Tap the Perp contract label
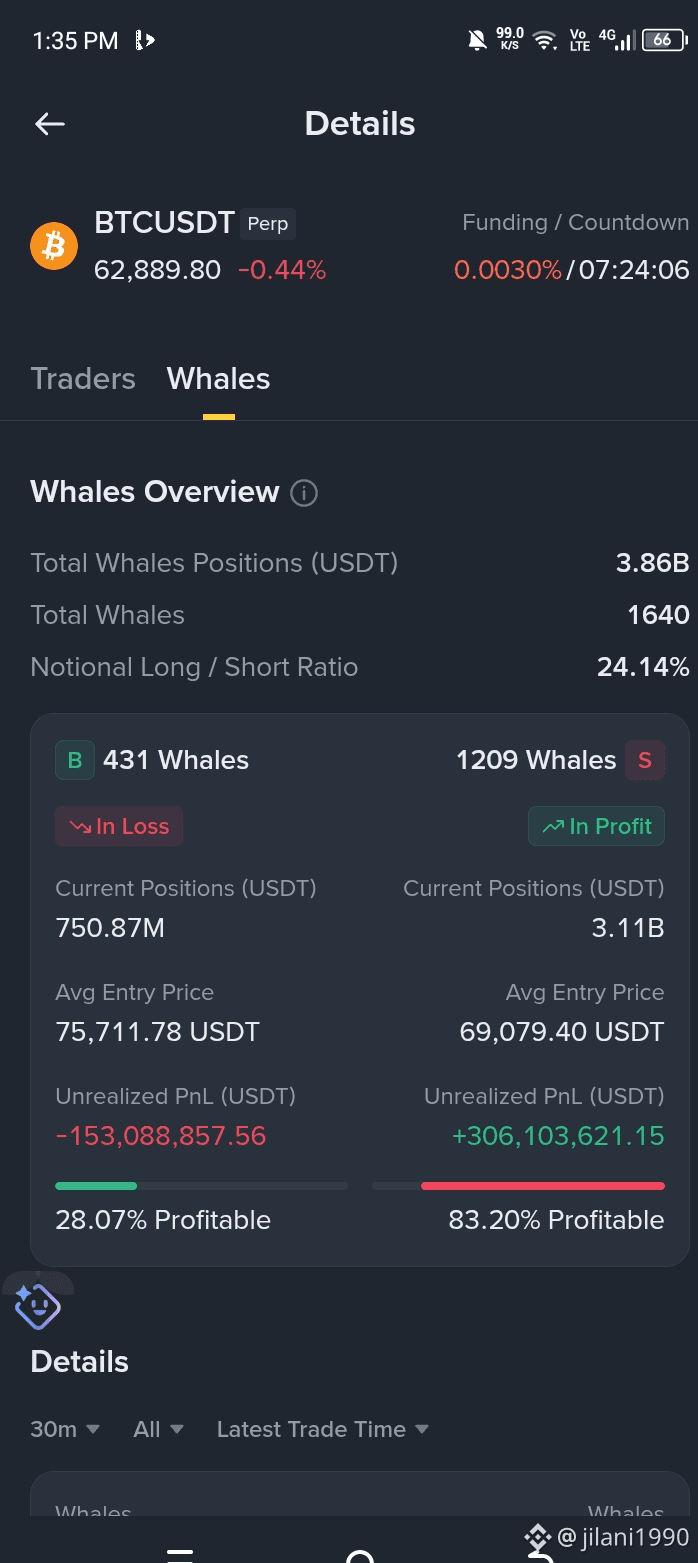698x1563 pixels. tap(268, 224)
